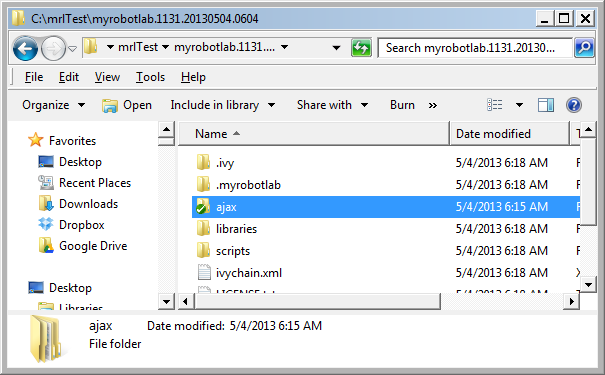605x375 pixels.
Task: Open the View menu
Action: 107,77
